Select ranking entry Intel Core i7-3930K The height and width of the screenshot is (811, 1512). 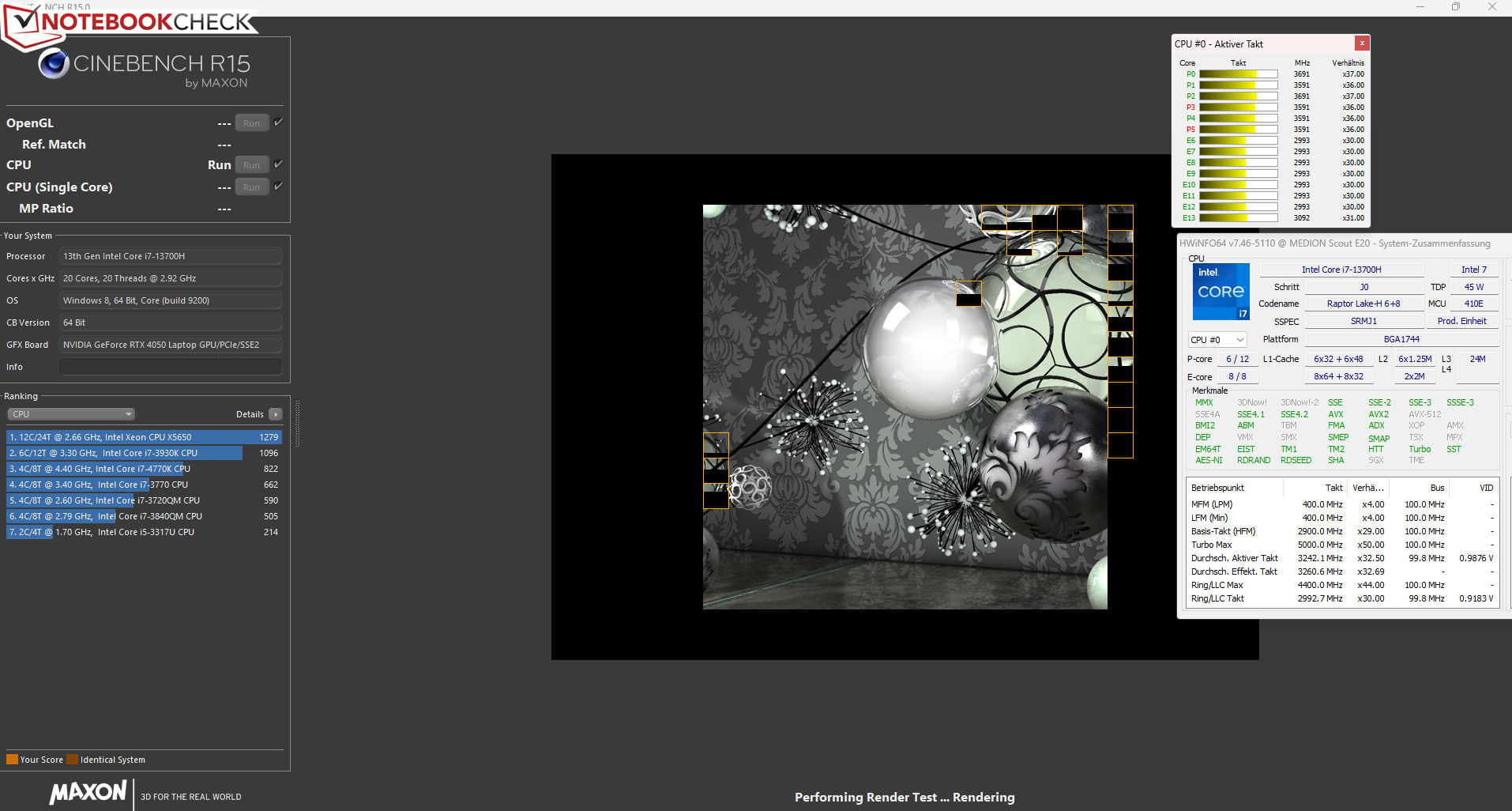click(x=144, y=453)
